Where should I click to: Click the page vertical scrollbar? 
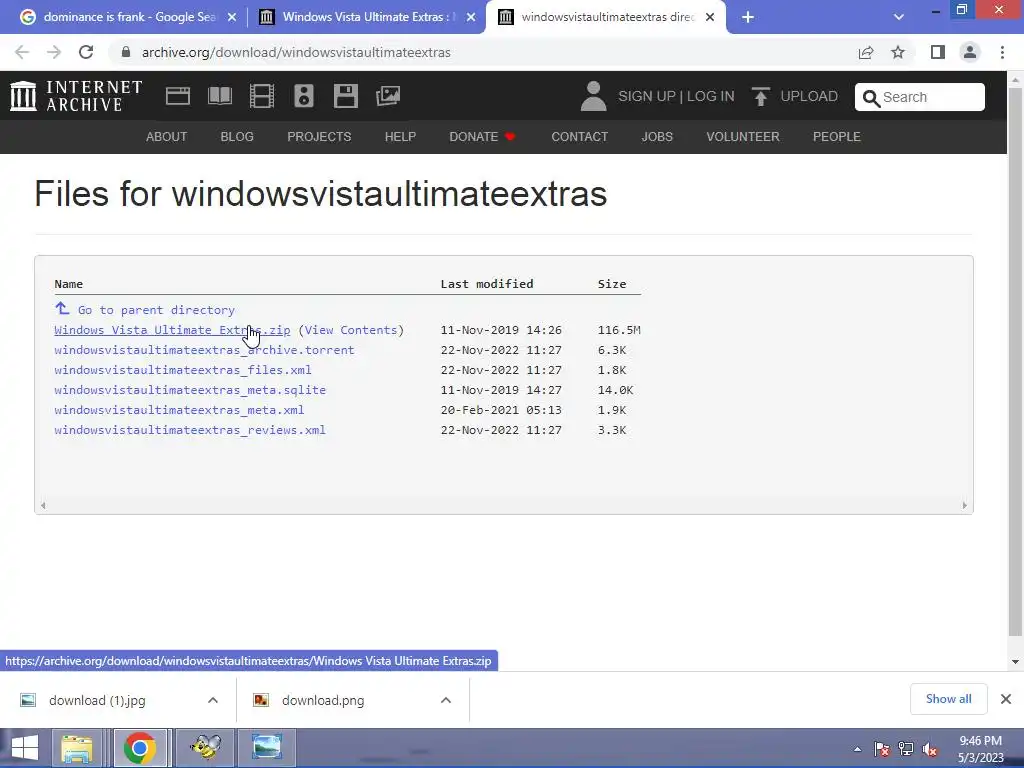pos(1015,362)
